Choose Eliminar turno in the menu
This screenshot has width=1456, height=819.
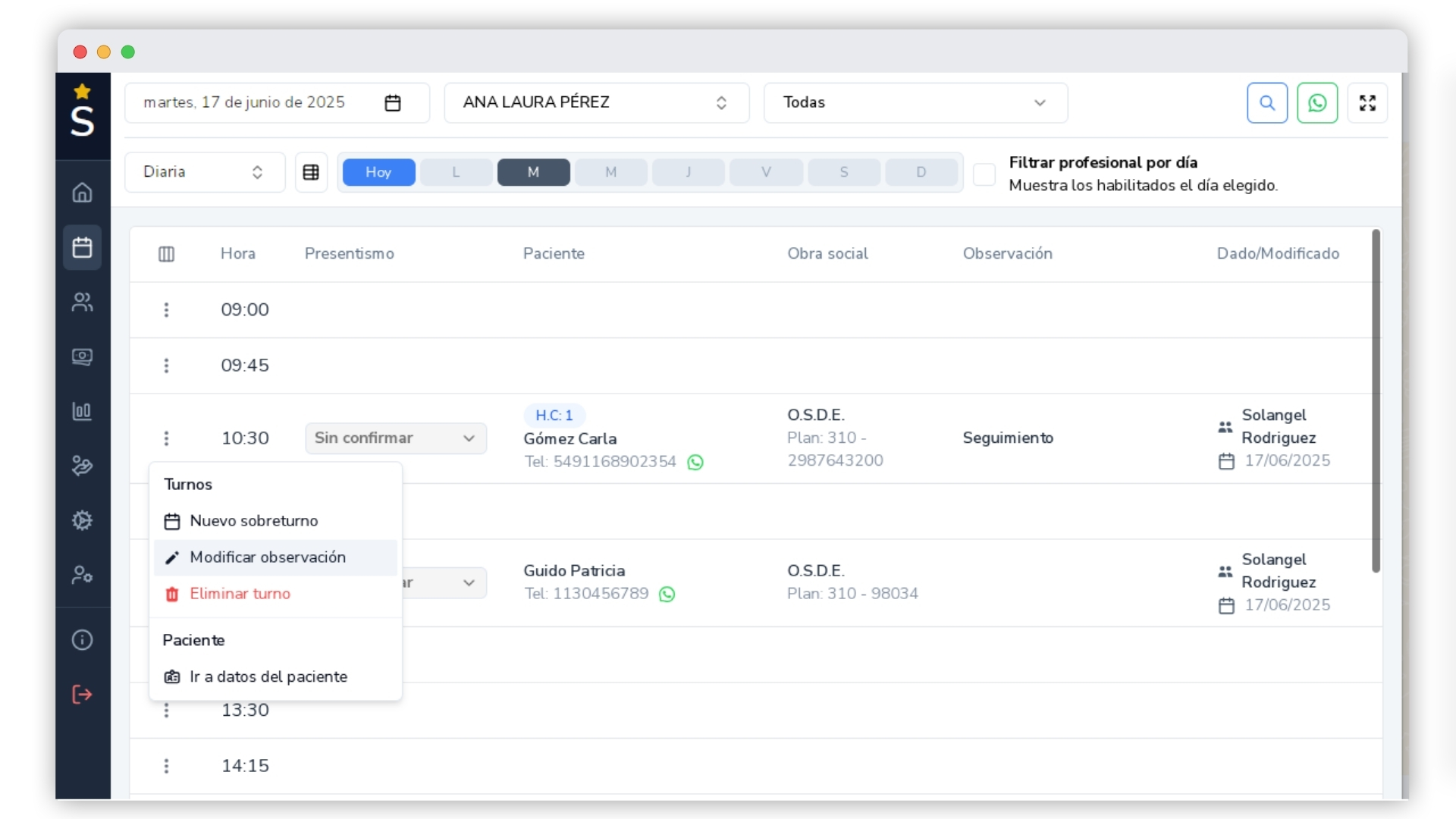(240, 594)
